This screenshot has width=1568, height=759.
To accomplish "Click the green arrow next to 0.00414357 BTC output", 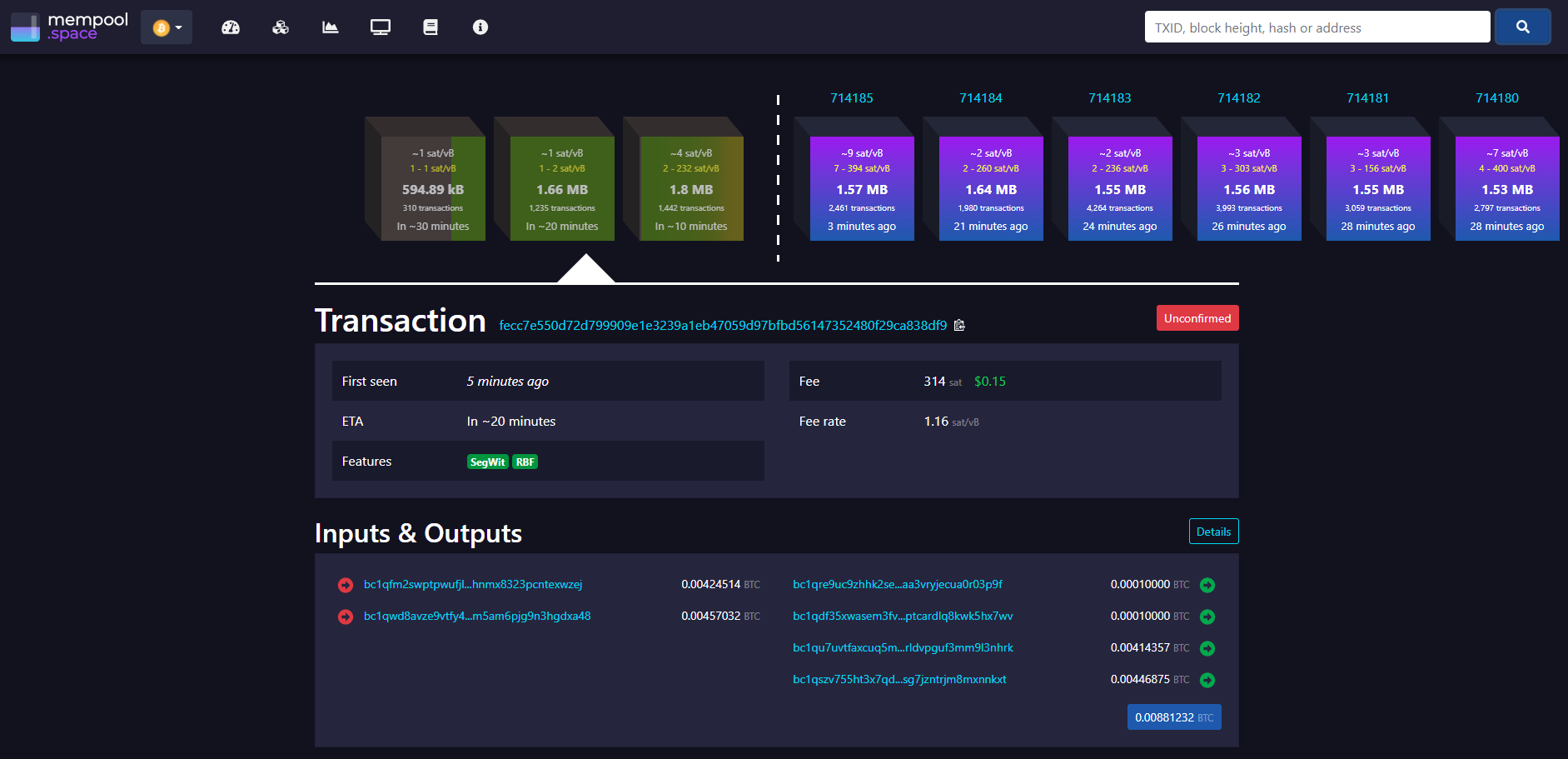I will click(1207, 648).
